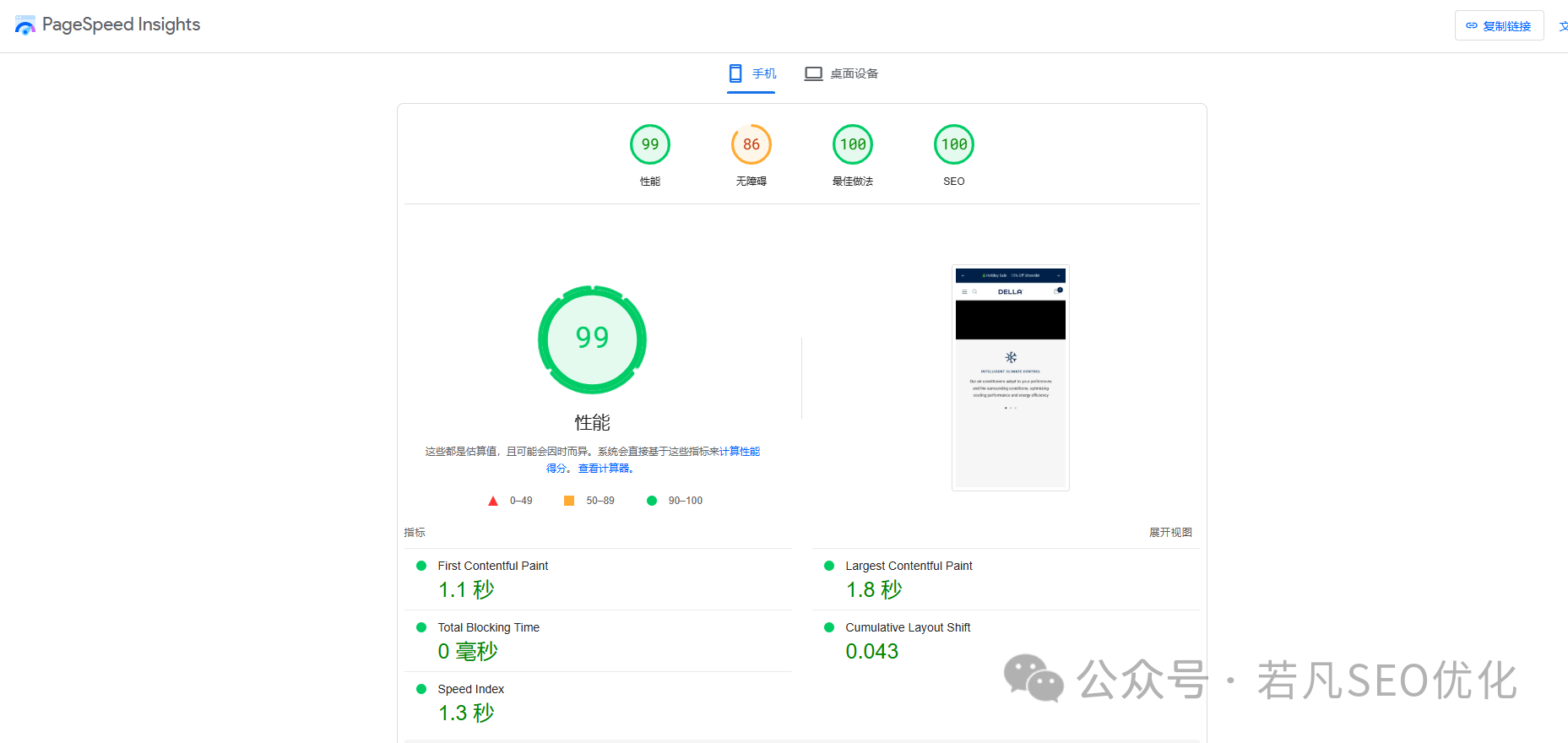Viewport: 1568px width, 743px height.
Task: Switch to the 手机 tab
Action: click(x=751, y=73)
